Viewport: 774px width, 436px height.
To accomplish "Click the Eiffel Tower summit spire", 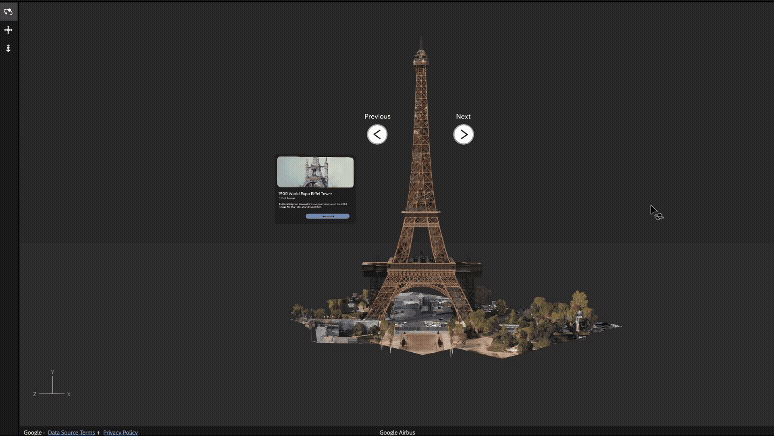I will [x=420, y=48].
